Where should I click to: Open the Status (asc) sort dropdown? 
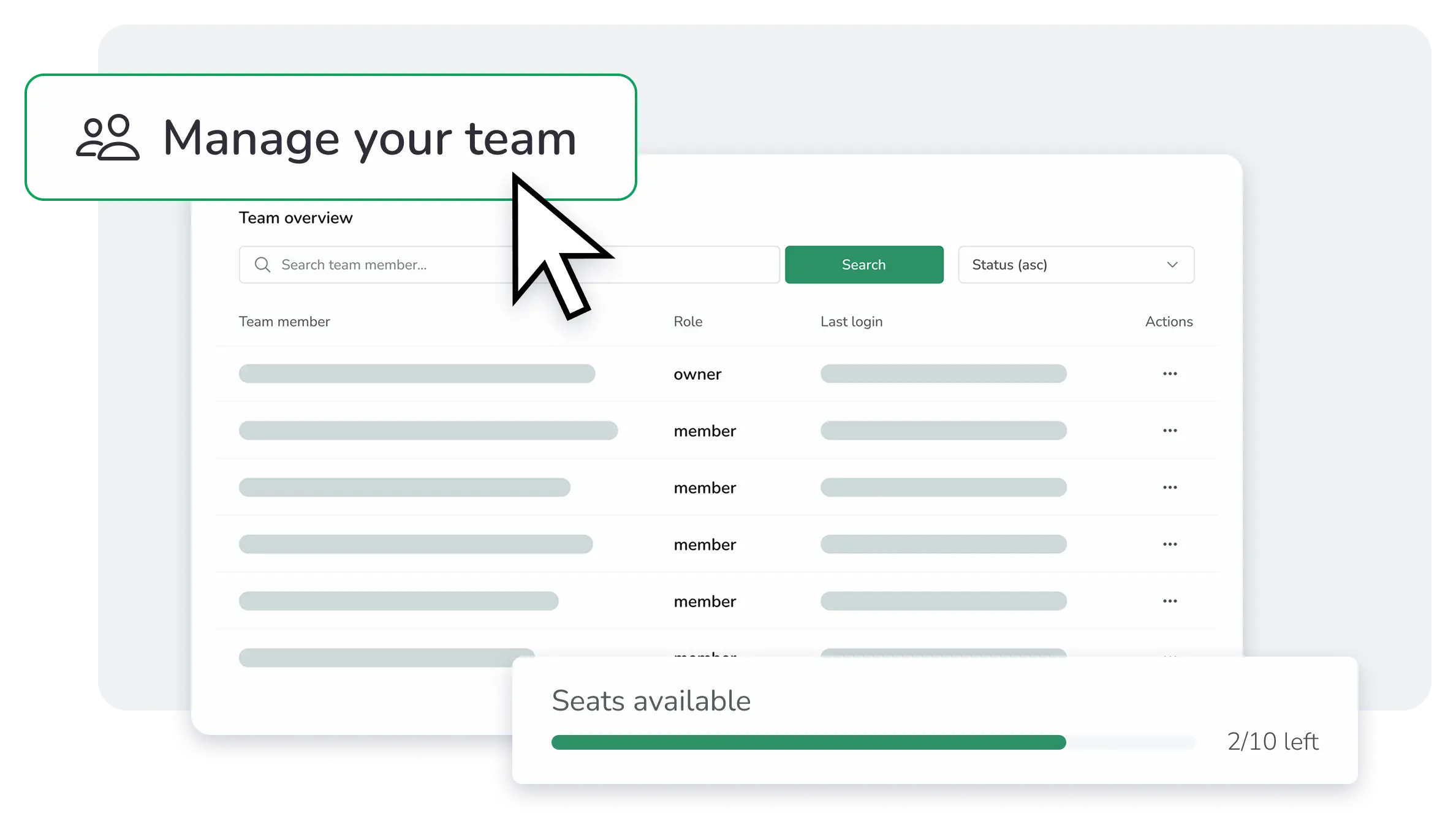[x=1075, y=265]
